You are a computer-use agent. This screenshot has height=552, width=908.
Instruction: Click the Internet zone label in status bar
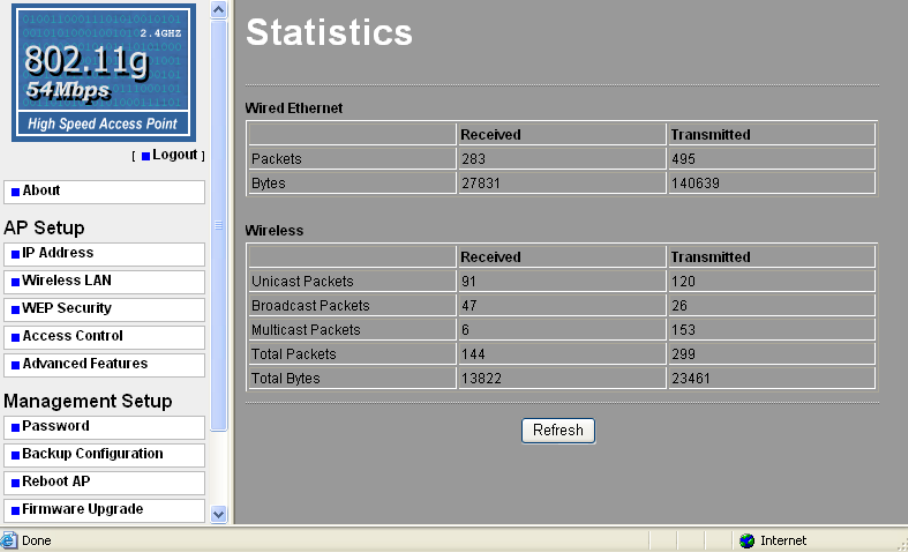point(783,540)
